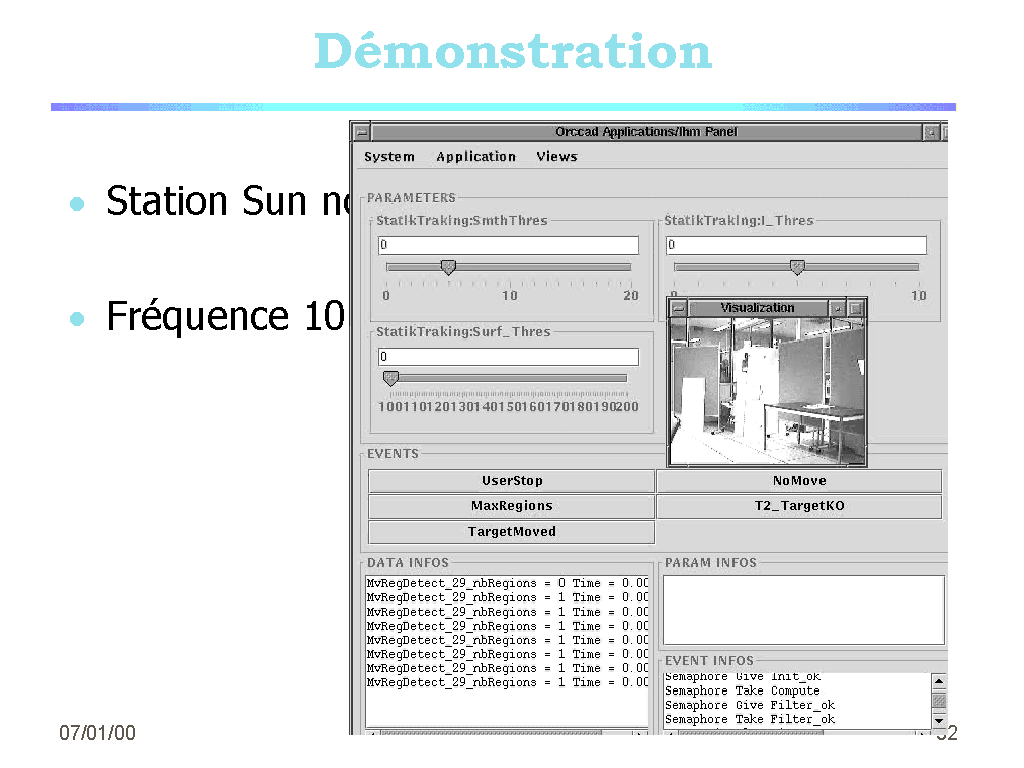Click the I_Thres slider handle
This screenshot has width=1024, height=768.
click(797, 267)
